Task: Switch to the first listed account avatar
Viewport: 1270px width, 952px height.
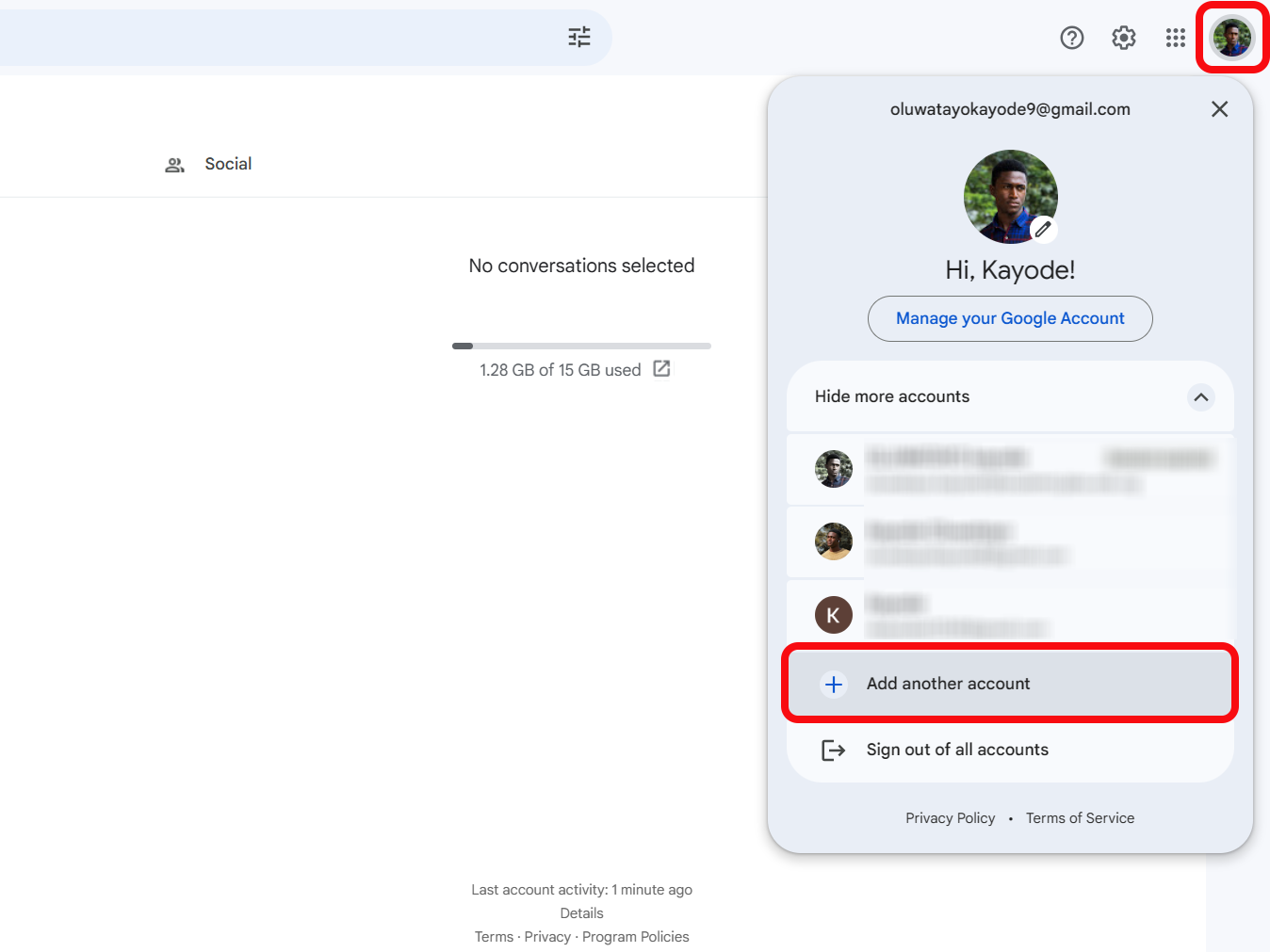Action: coord(834,469)
